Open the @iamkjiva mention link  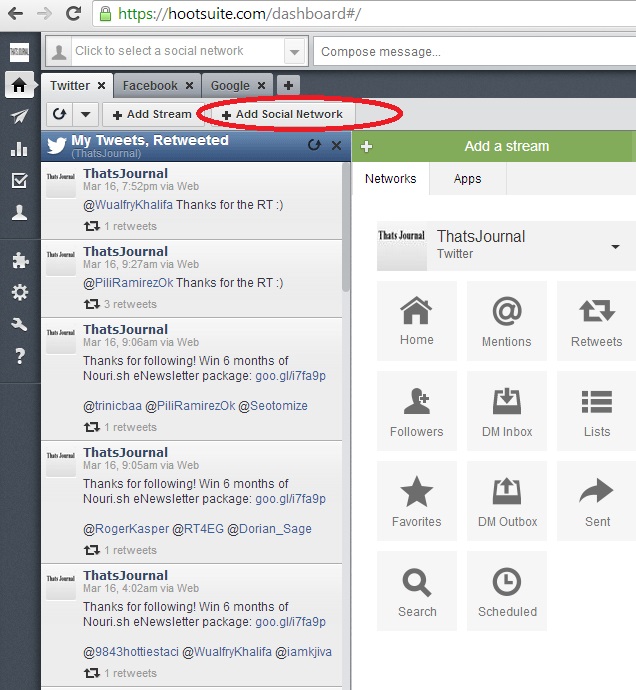tap(303, 652)
